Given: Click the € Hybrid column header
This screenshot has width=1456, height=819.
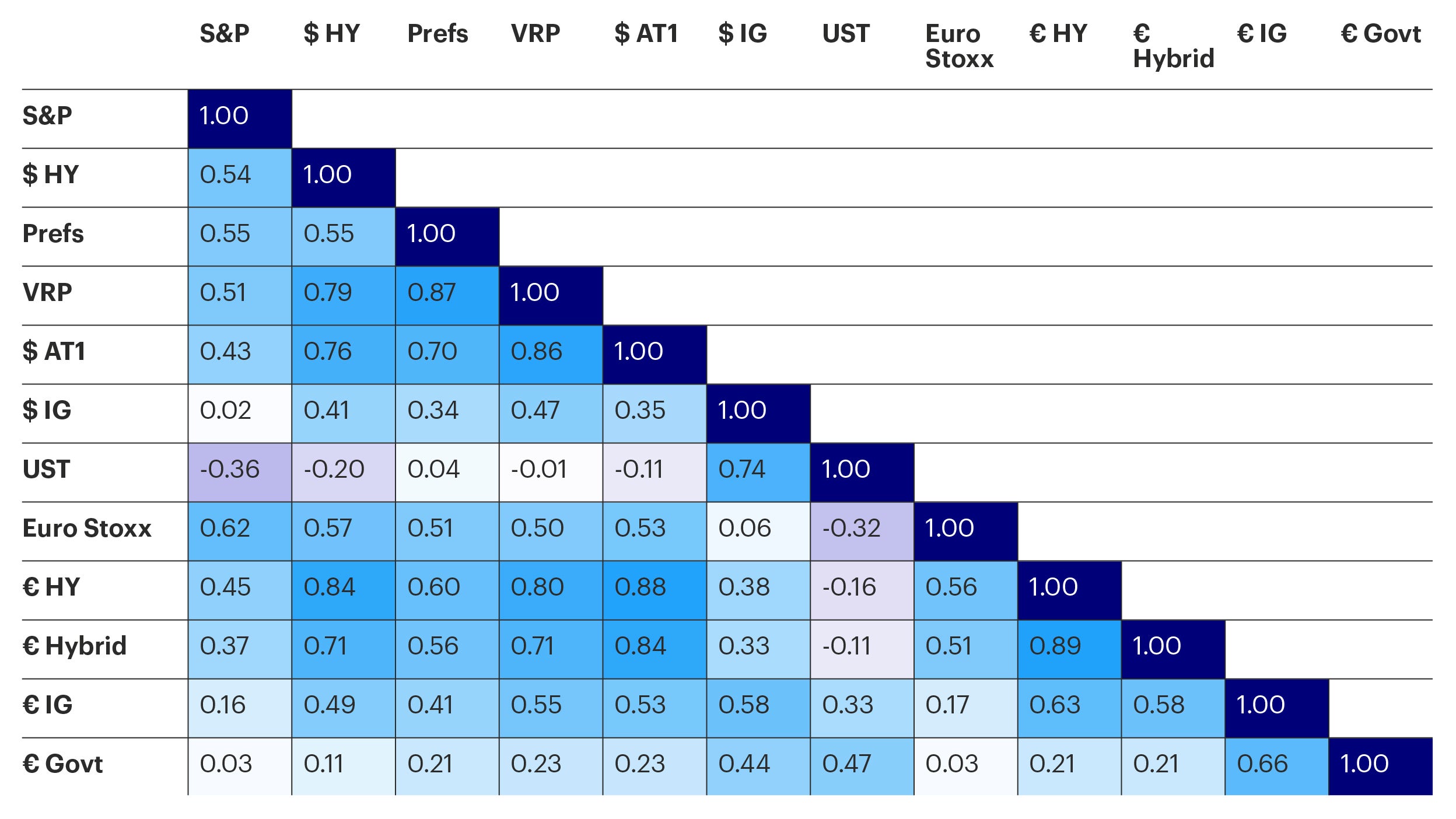Looking at the screenshot, I should pos(1173,46).
